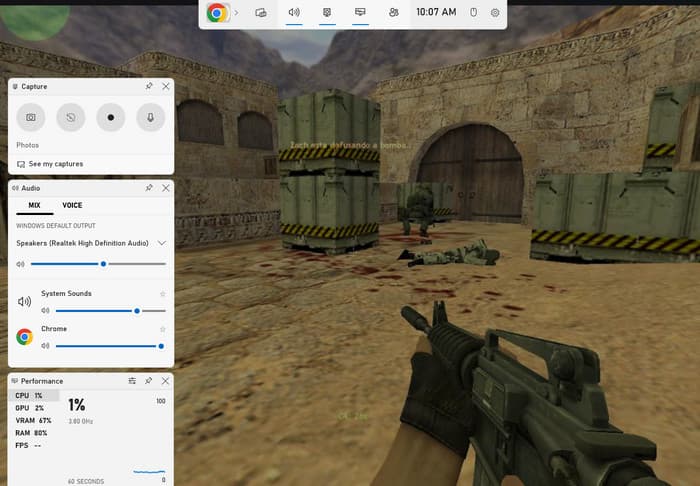Screen dimensions: 700x486
Task: Click the Chrome app icon in Game Bar
Action: tap(217, 13)
